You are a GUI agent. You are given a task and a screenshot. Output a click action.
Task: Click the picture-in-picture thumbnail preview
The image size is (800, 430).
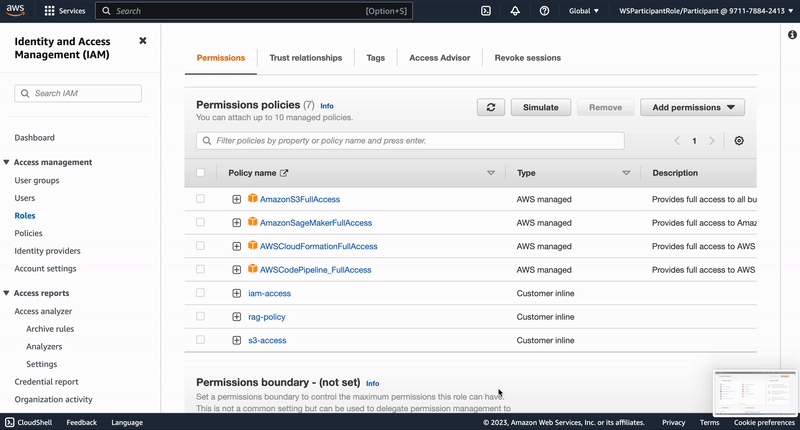click(755, 393)
